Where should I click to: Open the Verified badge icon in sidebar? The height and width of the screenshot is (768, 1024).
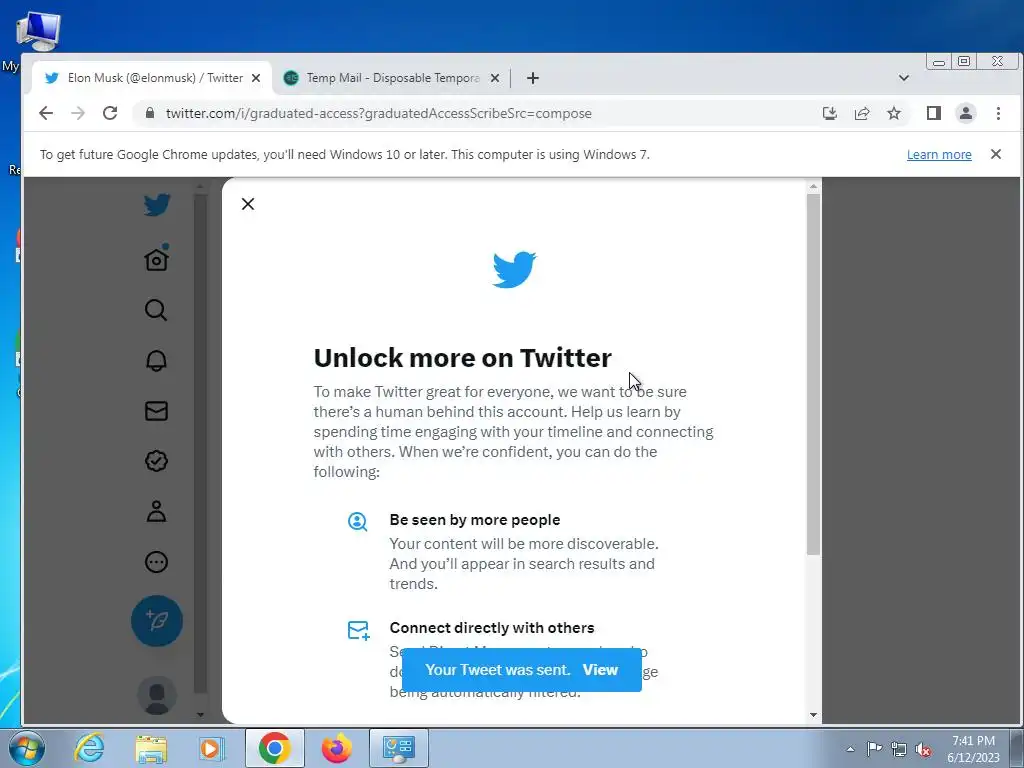point(156,461)
